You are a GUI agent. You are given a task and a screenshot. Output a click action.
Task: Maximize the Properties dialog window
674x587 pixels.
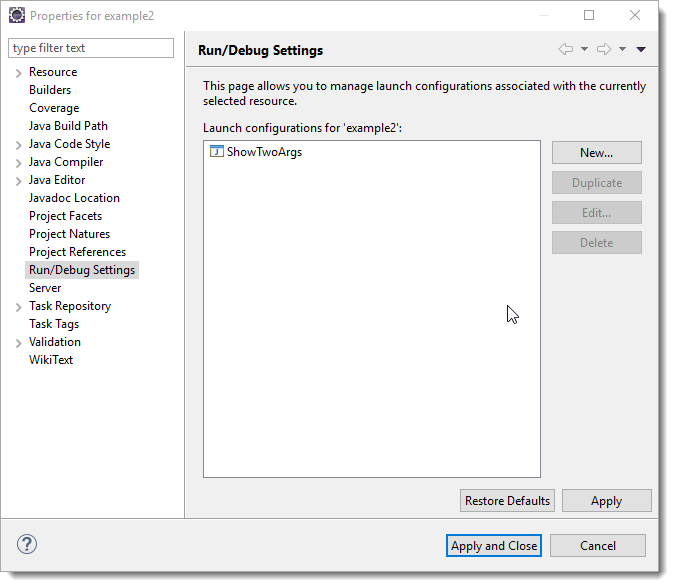coord(589,15)
